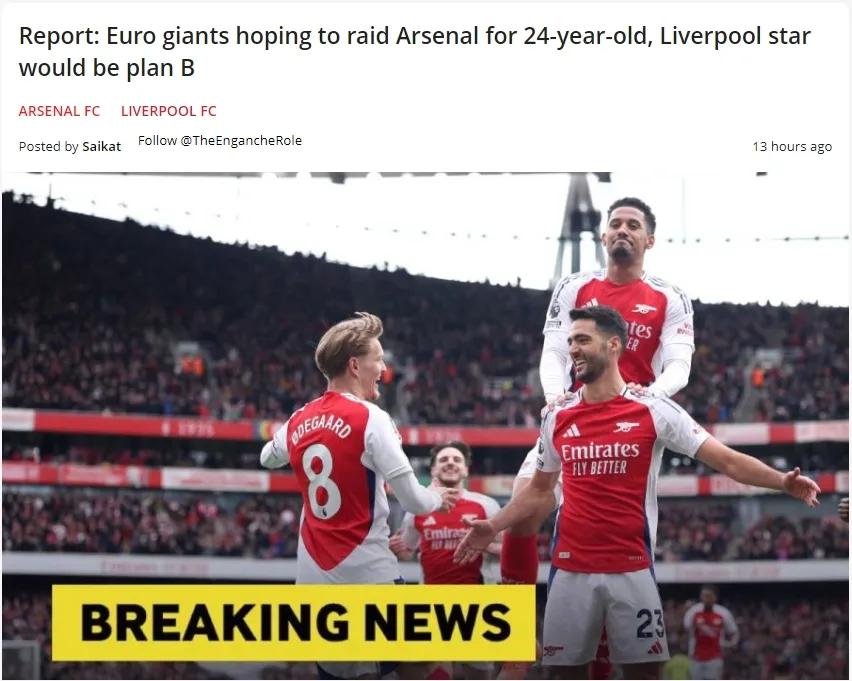
Task: Click the Premier League sleeve badge on top player
Action: (x=555, y=310)
